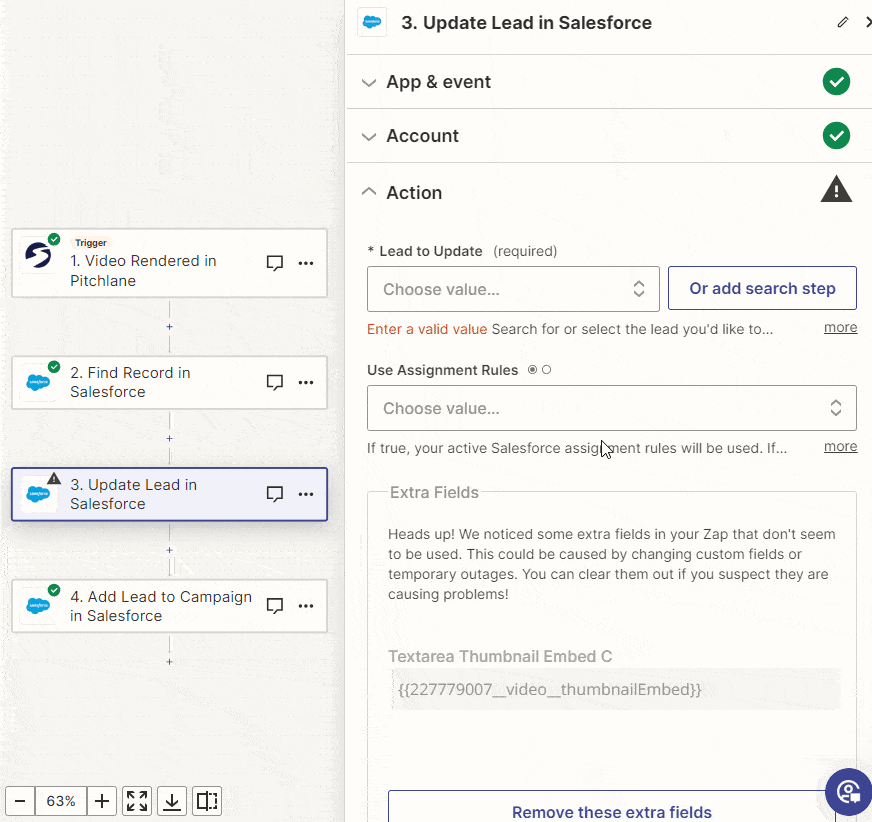This screenshot has width=872, height=822.
Task: Click the Use Assignment Rules label
Action: 443,370
